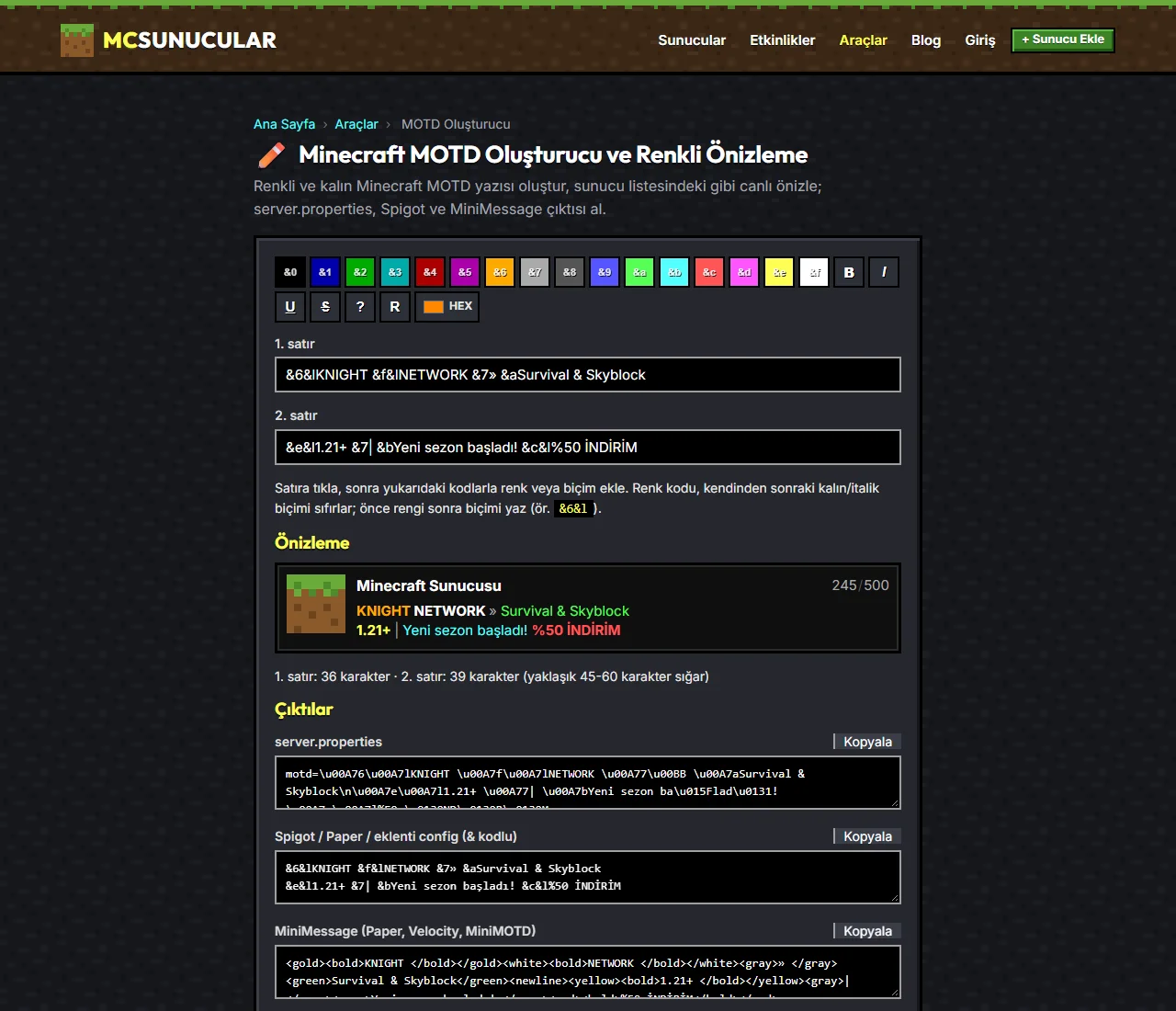The height and width of the screenshot is (1011, 1176).
Task: Focus the 1. satır MOTD input
Action: (588, 375)
